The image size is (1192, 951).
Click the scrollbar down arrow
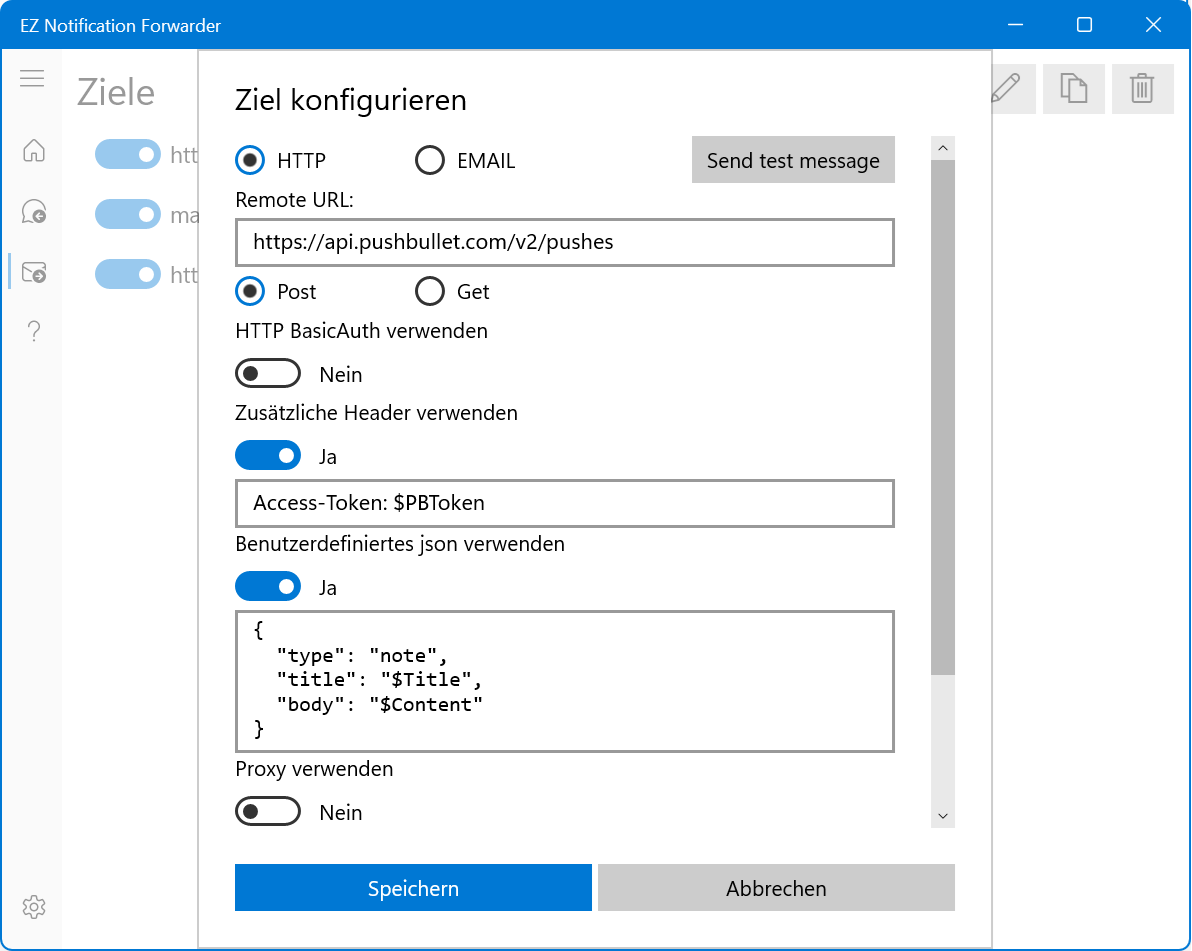[x=942, y=816]
